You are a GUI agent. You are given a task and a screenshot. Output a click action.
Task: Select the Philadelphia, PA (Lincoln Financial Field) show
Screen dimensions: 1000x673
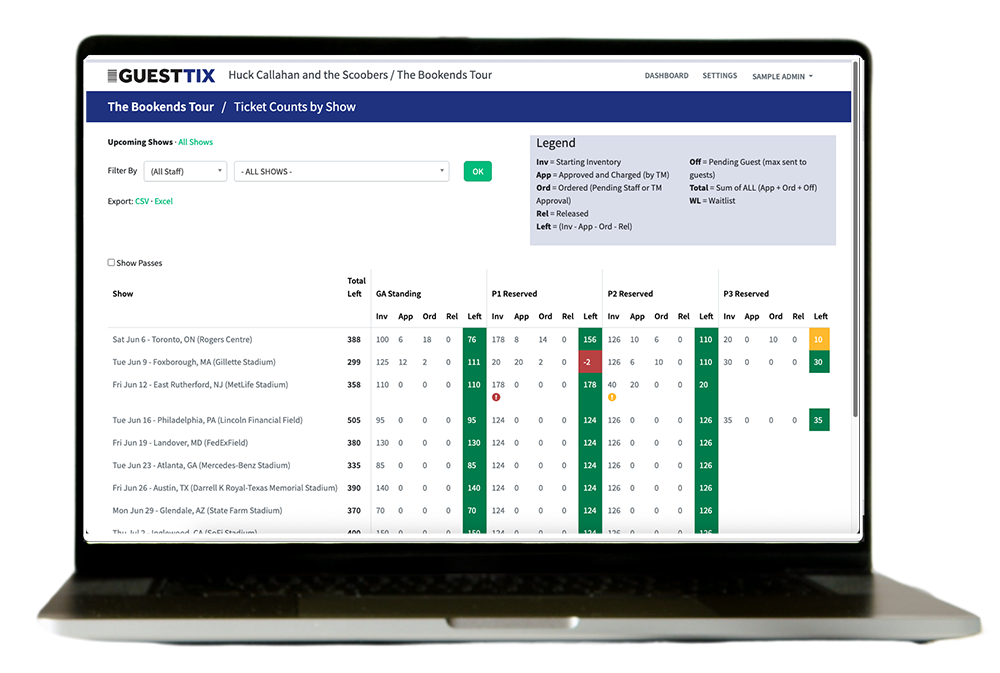pyautogui.click(x=207, y=420)
